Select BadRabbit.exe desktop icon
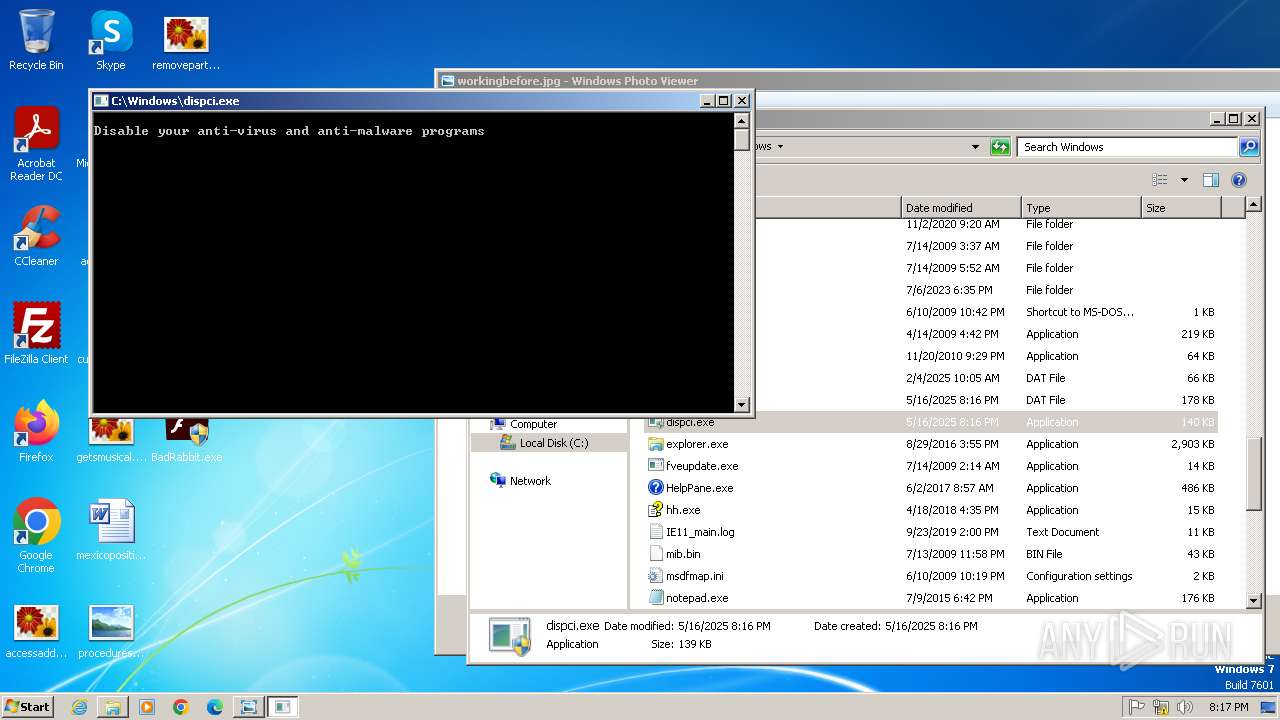 [x=187, y=440]
